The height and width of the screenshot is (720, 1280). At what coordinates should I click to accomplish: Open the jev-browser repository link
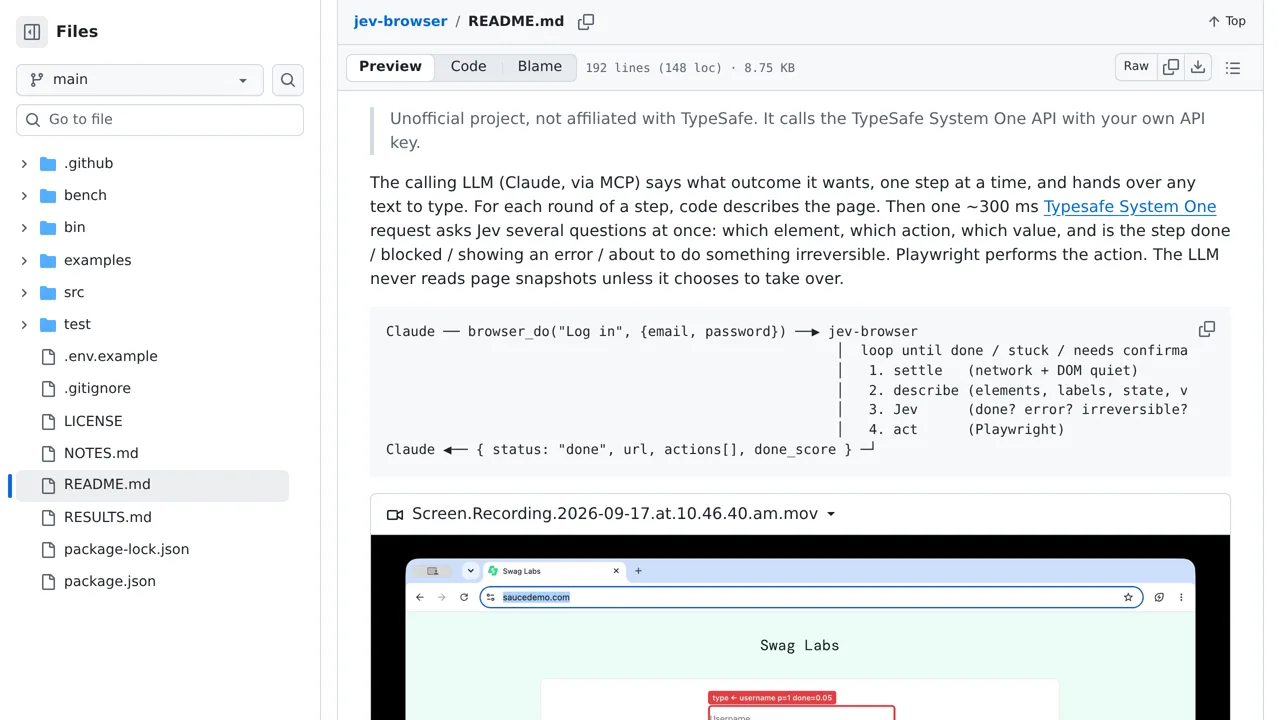[400, 21]
